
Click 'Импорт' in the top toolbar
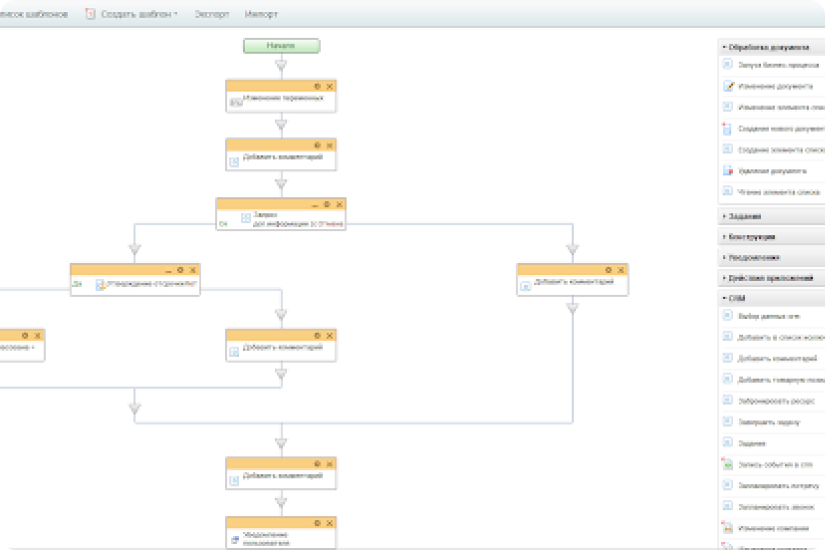click(x=261, y=15)
